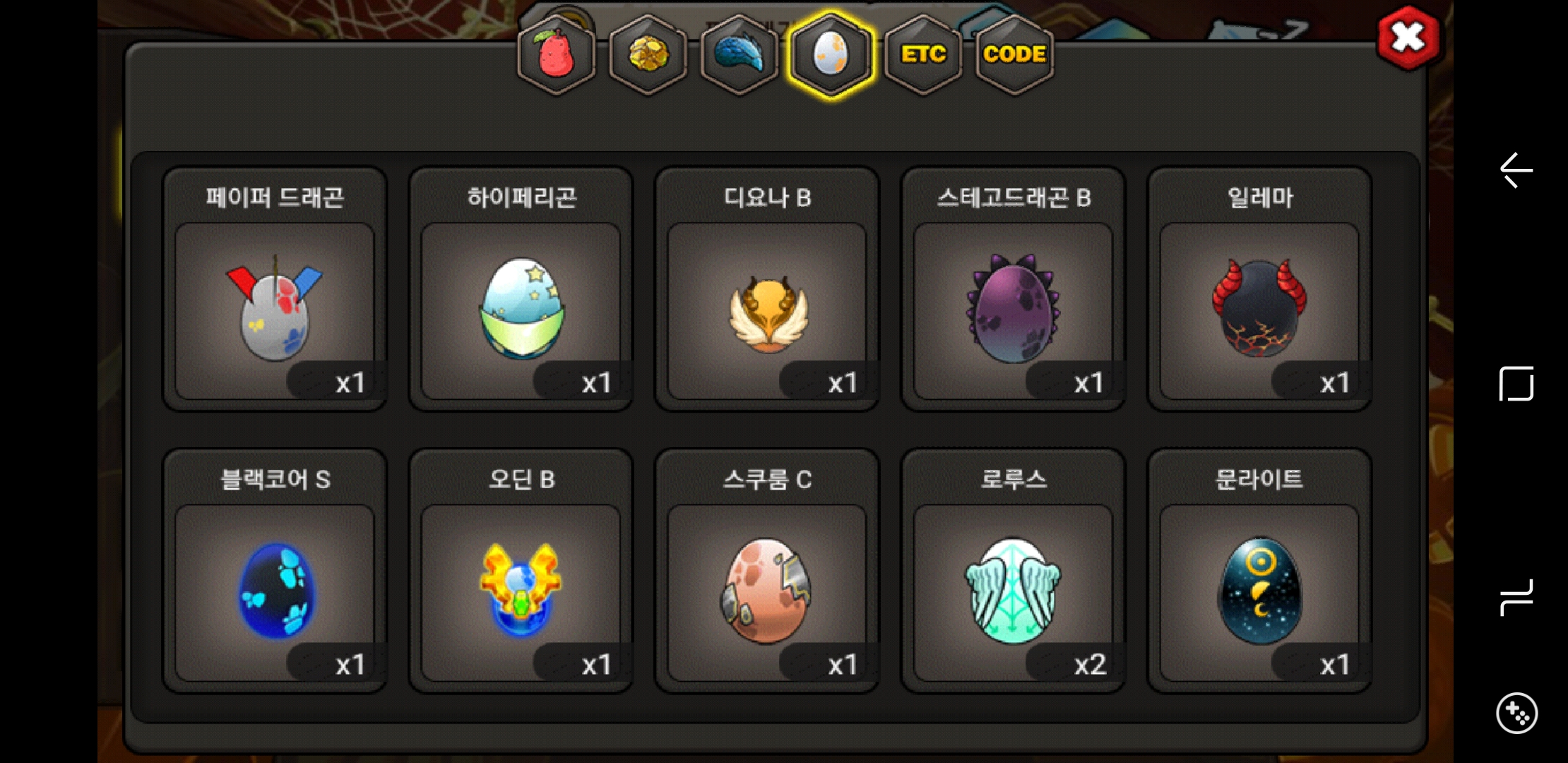Pick the purple 스테고드래곤 B egg
The image size is (1568, 763).
[1014, 289]
